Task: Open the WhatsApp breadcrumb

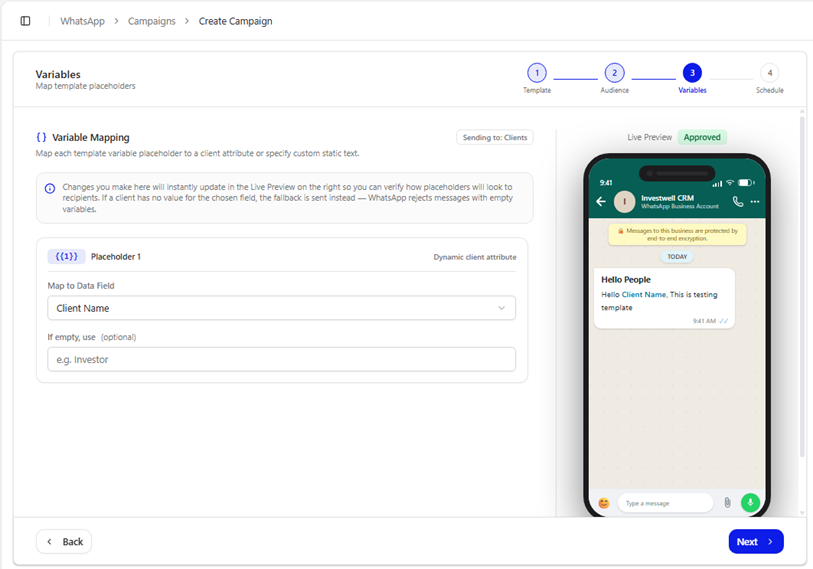Action: (x=82, y=21)
